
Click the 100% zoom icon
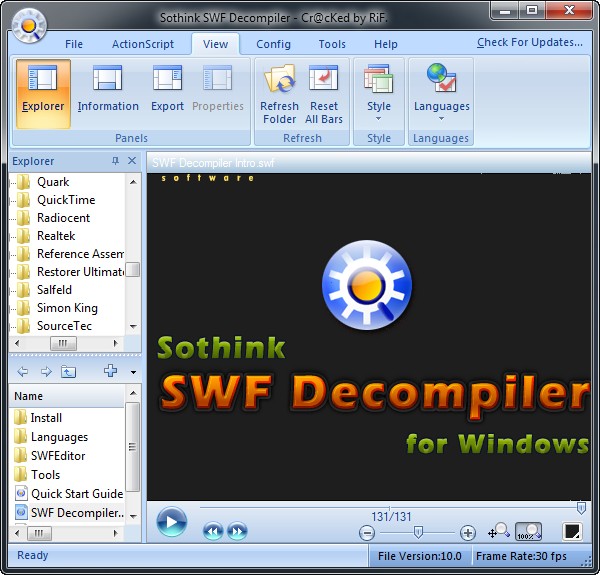529,532
